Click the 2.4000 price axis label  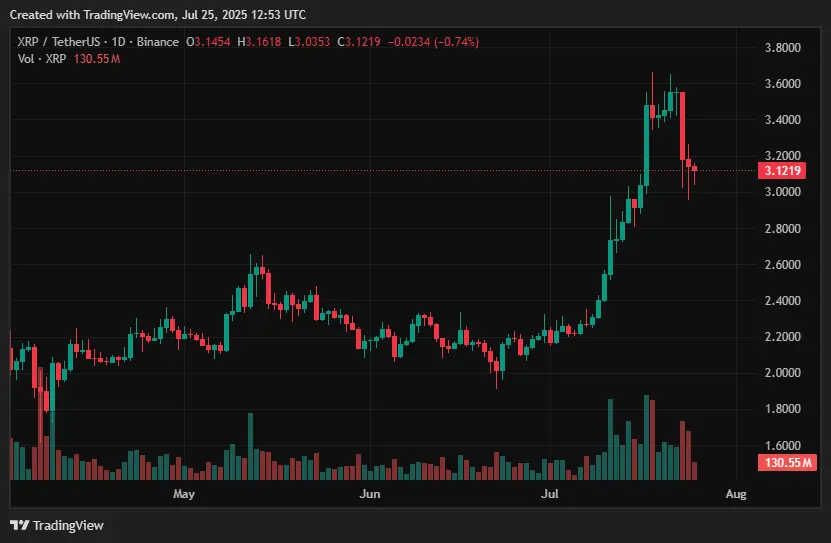tap(782, 301)
